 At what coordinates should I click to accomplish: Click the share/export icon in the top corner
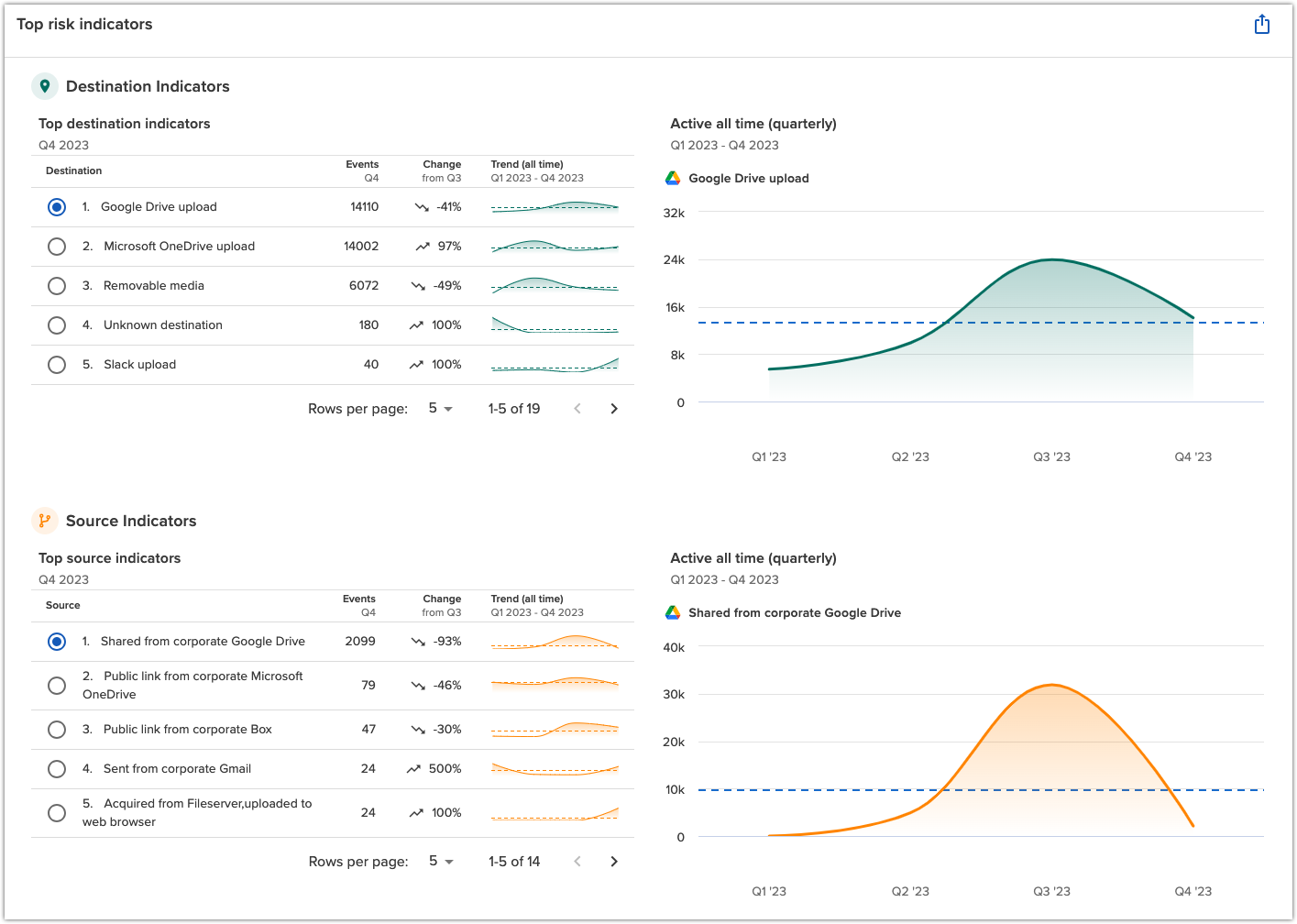(x=1262, y=24)
